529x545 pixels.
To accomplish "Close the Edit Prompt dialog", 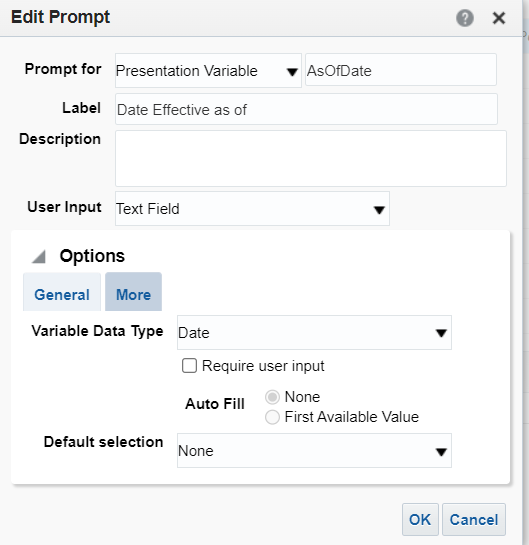I will click(499, 18).
